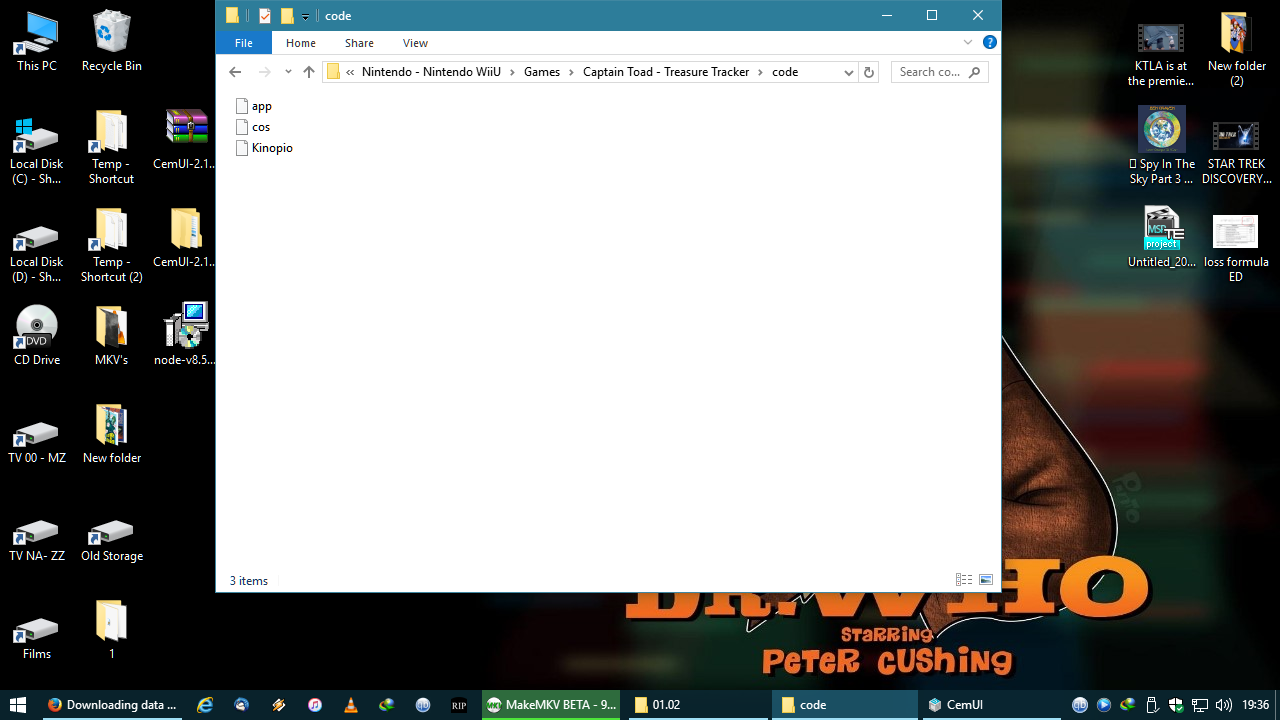The image size is (1280, 720).
Task: Select KTLA is at the premiere video
Action: (1161, 55)
